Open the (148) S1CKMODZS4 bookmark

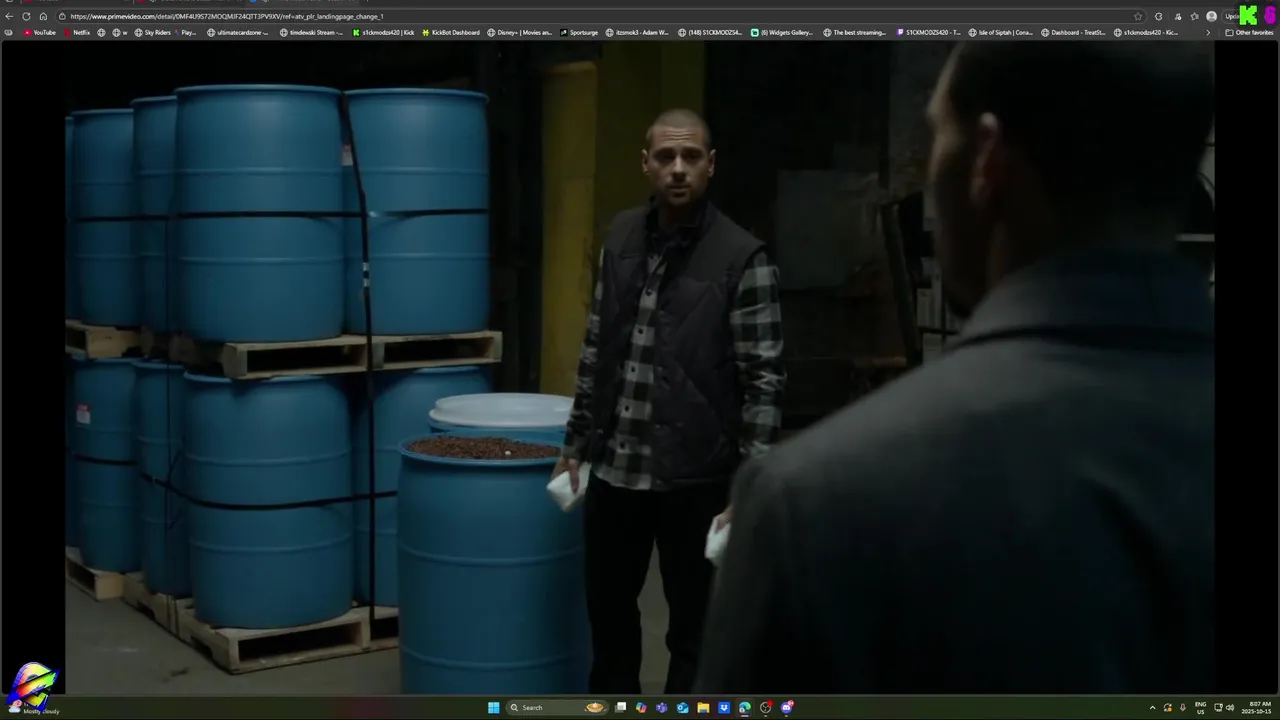(x=710, y=32)
